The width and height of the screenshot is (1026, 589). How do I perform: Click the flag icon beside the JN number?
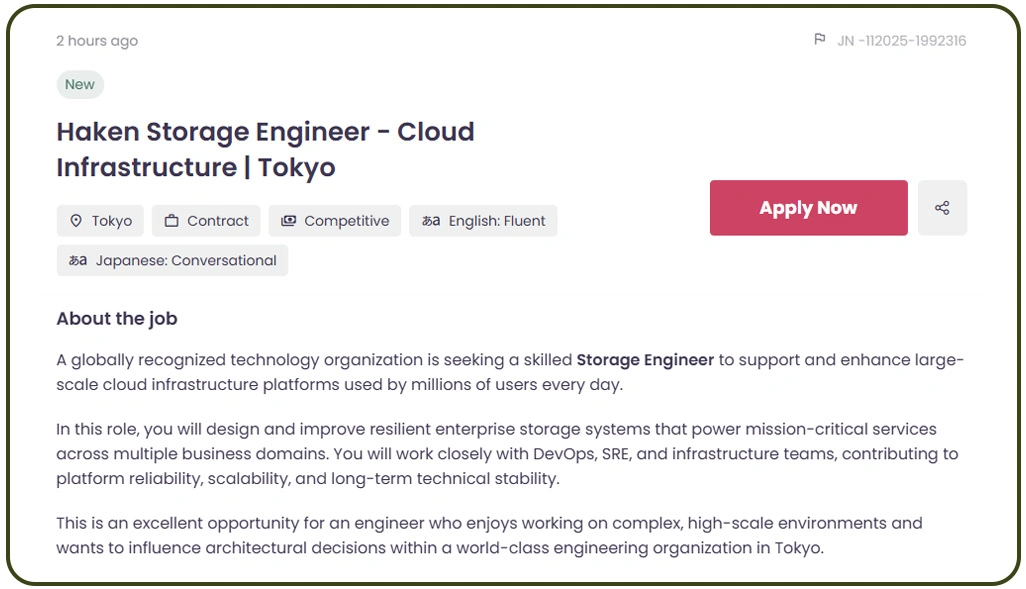(x=820, y=40)
